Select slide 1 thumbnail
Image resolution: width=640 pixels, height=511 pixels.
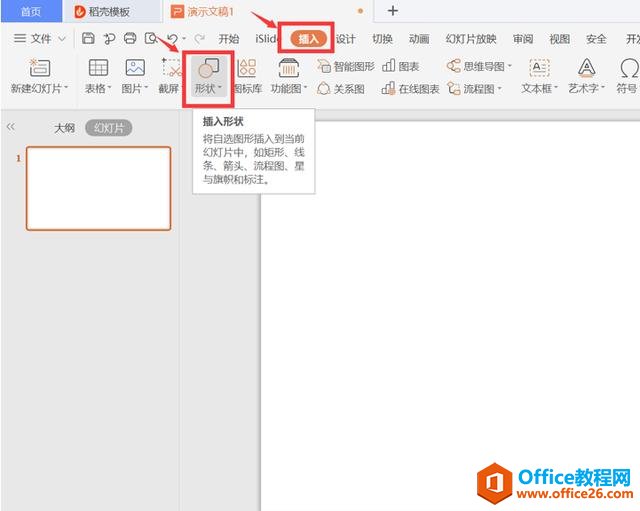coord(98,189)
